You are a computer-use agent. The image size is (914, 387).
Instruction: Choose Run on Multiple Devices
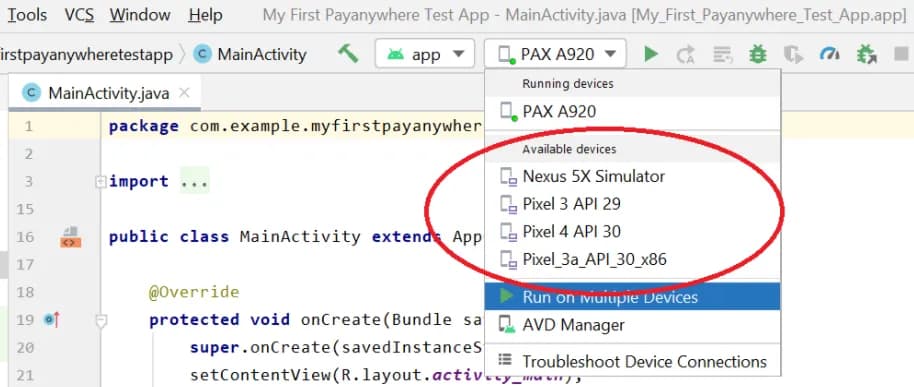(632, 297)
